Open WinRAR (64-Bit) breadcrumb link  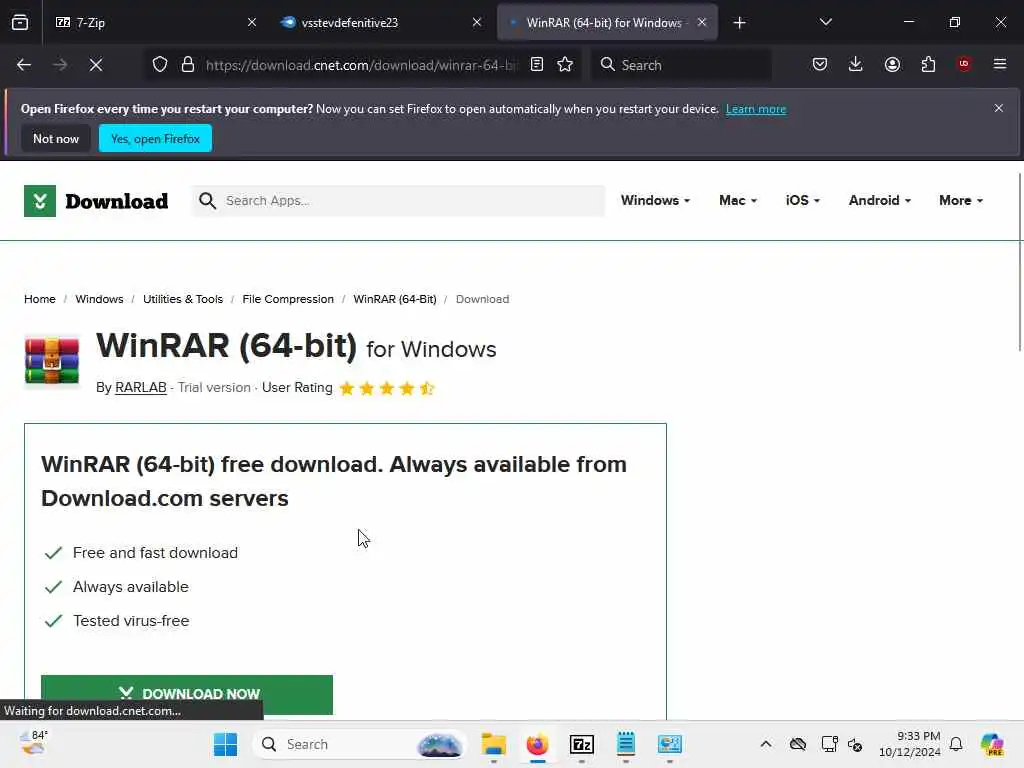(x=394, y=299)
